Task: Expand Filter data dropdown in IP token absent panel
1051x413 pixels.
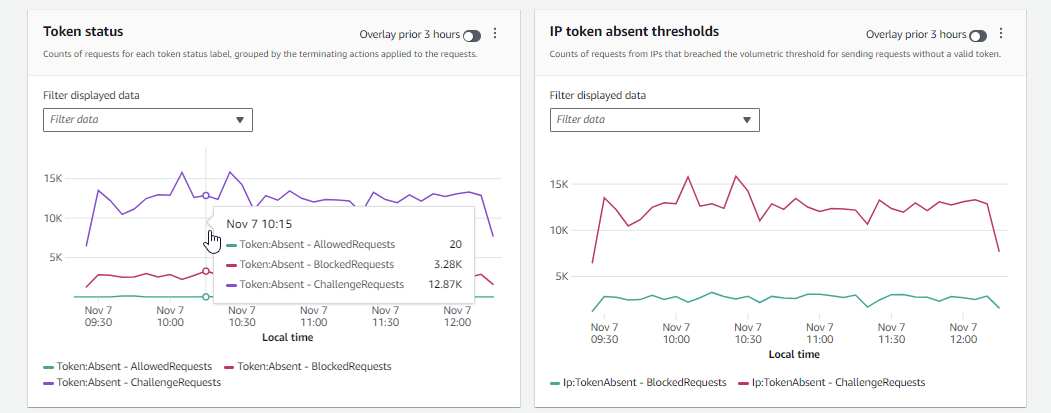Action: click(x=655, y=120)
